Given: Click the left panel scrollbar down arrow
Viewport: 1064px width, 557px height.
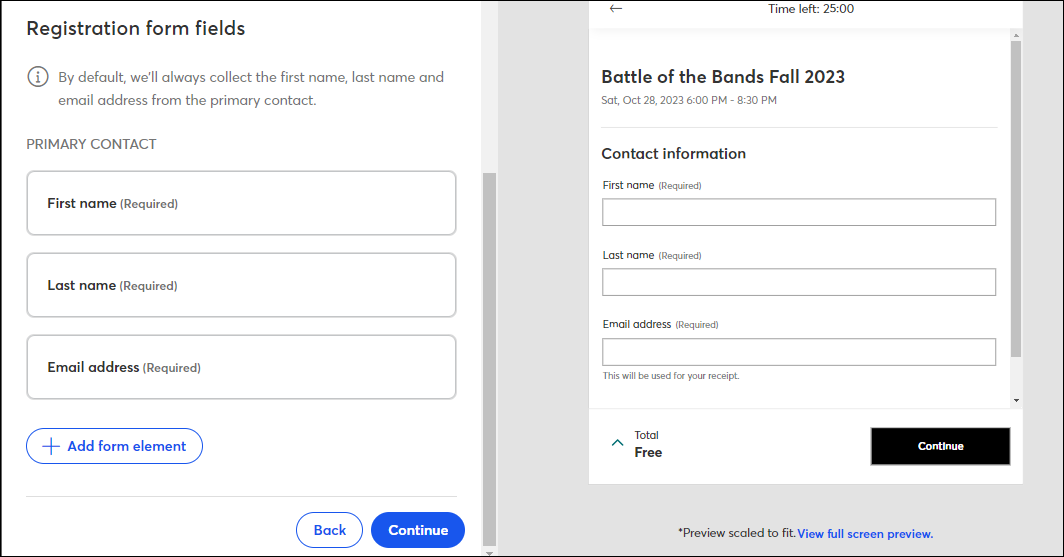Looking at the screenshot, I should point(489,553).
